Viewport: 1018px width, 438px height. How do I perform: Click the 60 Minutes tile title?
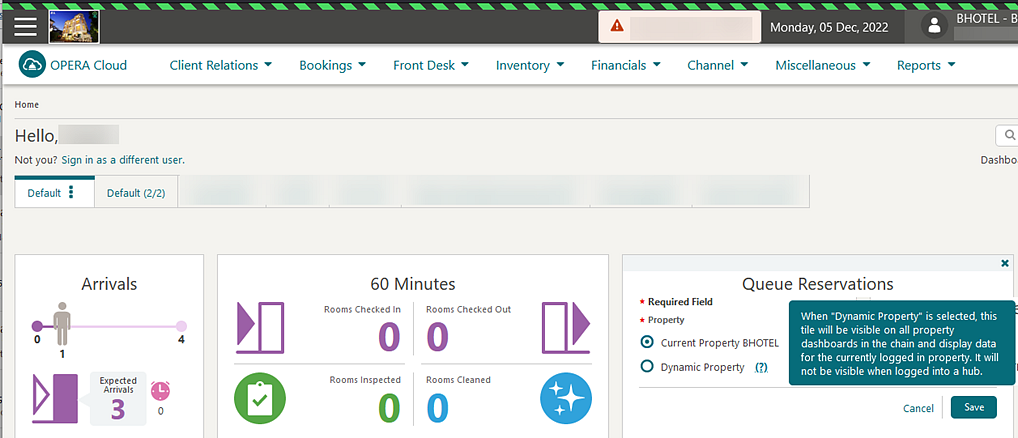pyautogui.click(x=413, y=284)
